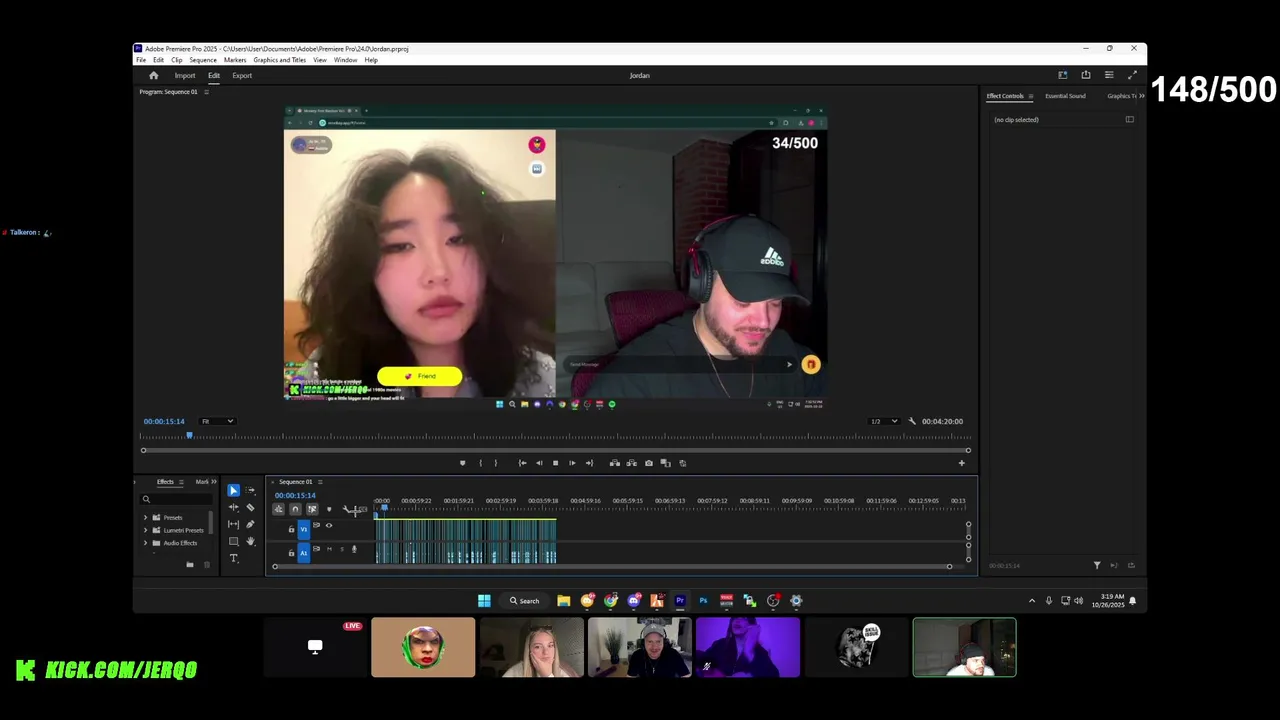Click the Effects search field
Viewport: 1280px width, 720px height.
[176, 499]
